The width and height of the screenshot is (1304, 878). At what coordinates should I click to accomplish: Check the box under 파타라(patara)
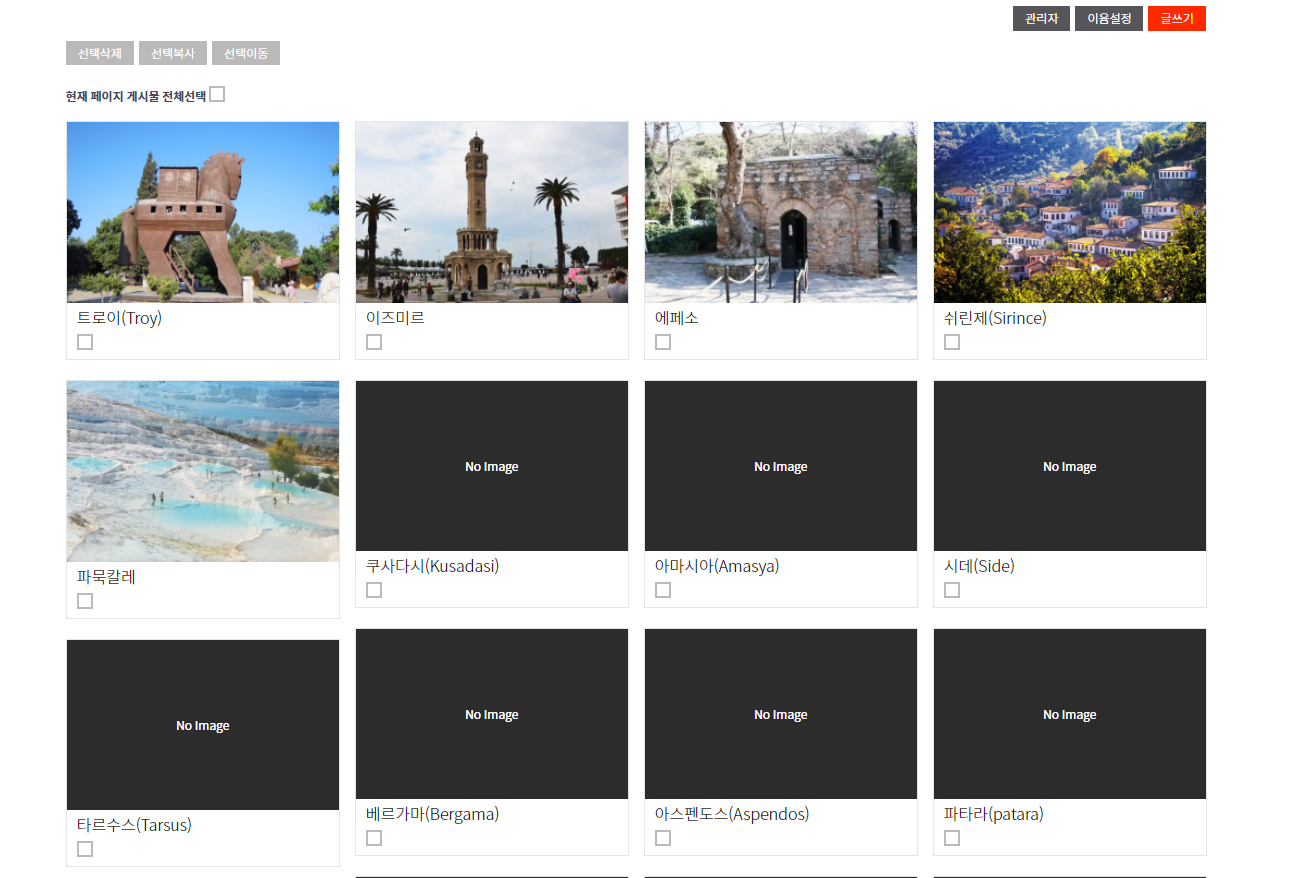952,838
